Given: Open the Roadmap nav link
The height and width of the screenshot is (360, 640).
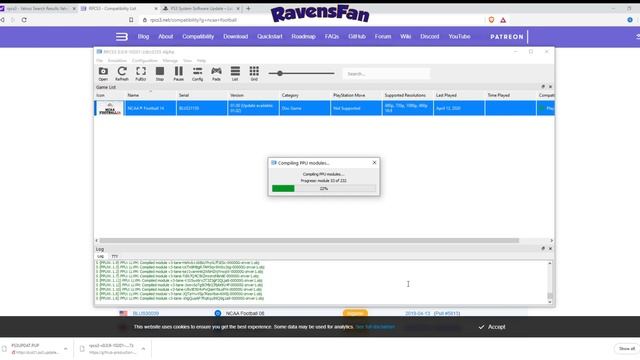Looking at the screenshot, I should 303,36.
